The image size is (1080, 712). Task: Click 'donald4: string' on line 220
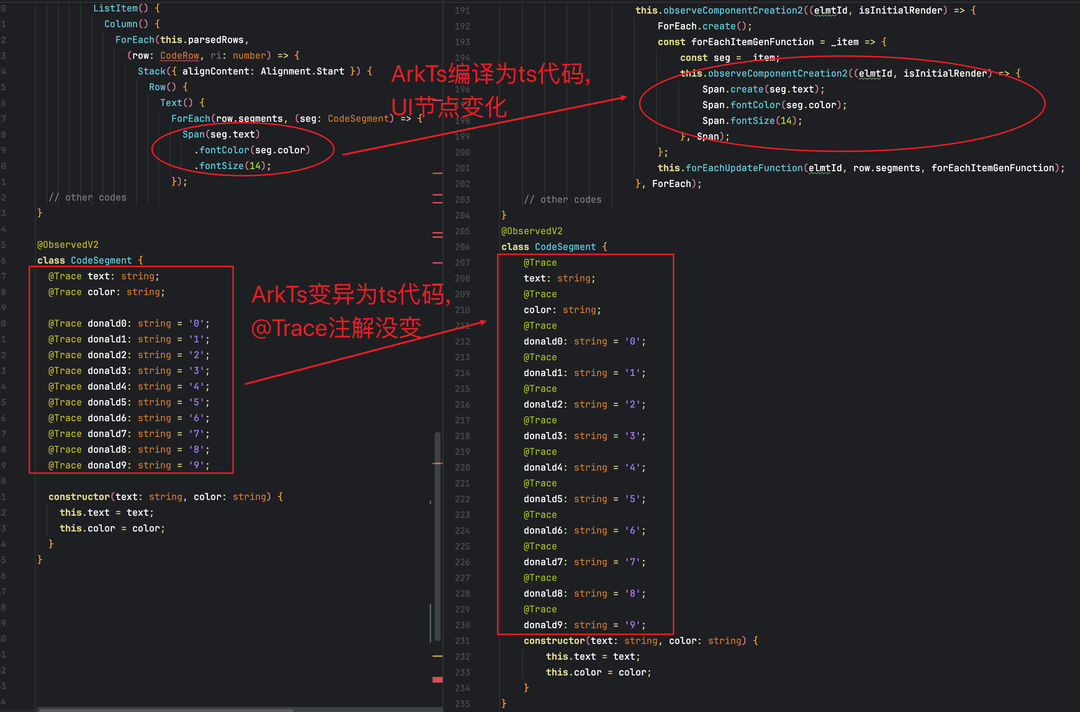click(x=585, y=468)
